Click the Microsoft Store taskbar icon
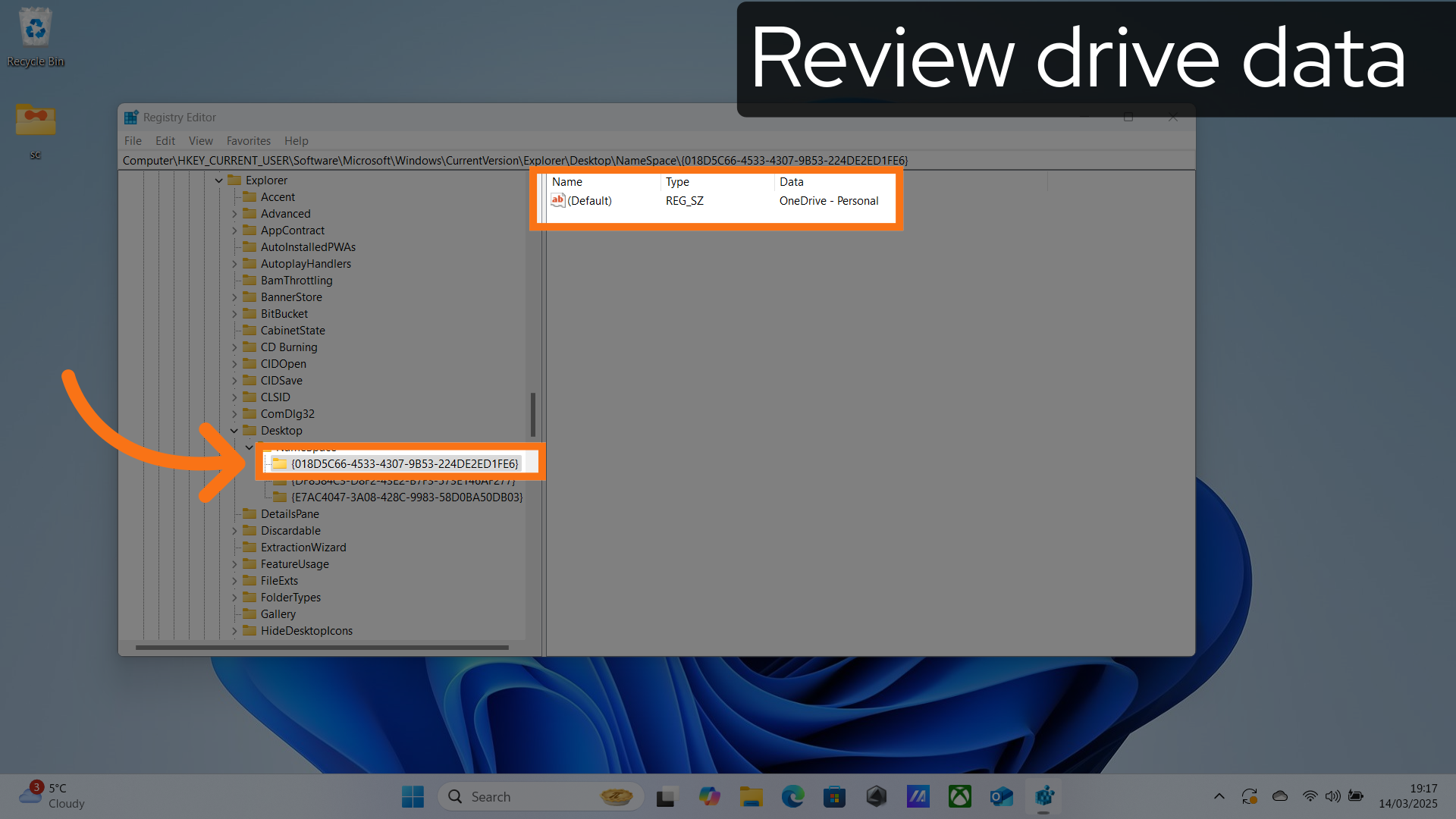 tap(834, 796)
